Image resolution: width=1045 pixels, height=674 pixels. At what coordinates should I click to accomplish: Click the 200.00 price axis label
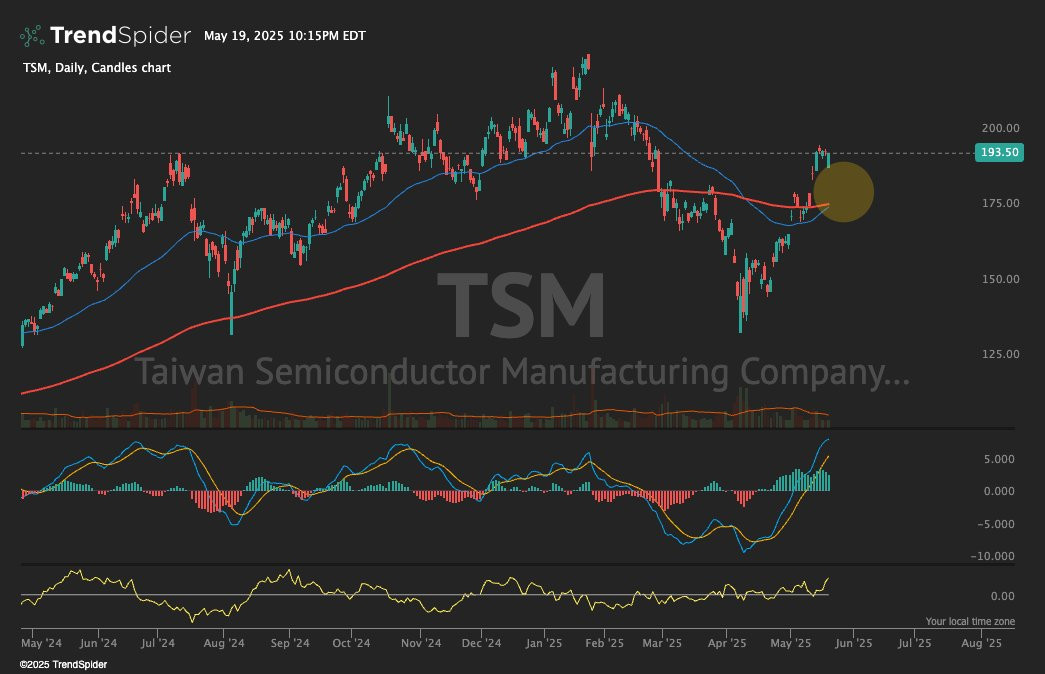[x=1000, y=128]
